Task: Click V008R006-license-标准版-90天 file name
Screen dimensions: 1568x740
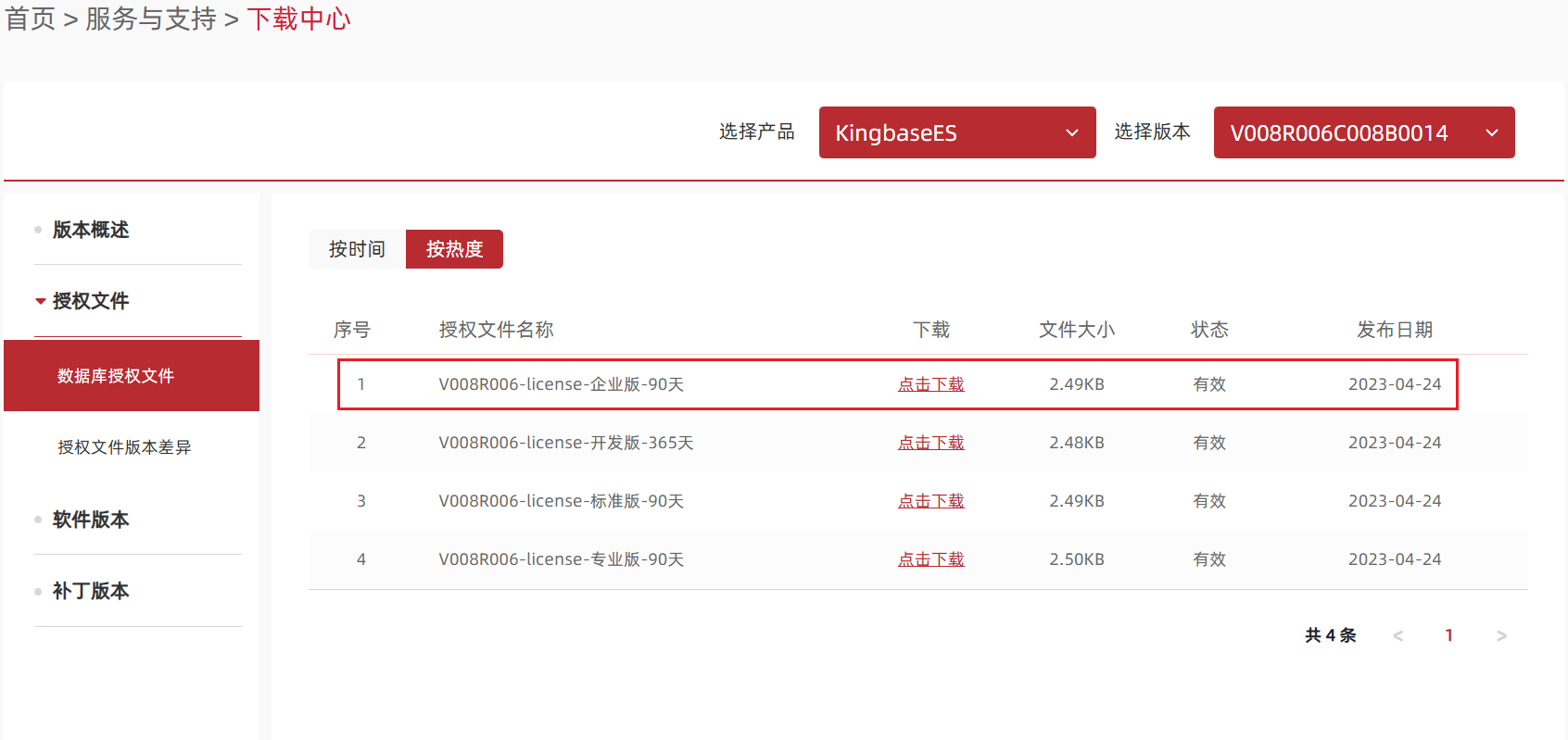Action: [562, 501]
